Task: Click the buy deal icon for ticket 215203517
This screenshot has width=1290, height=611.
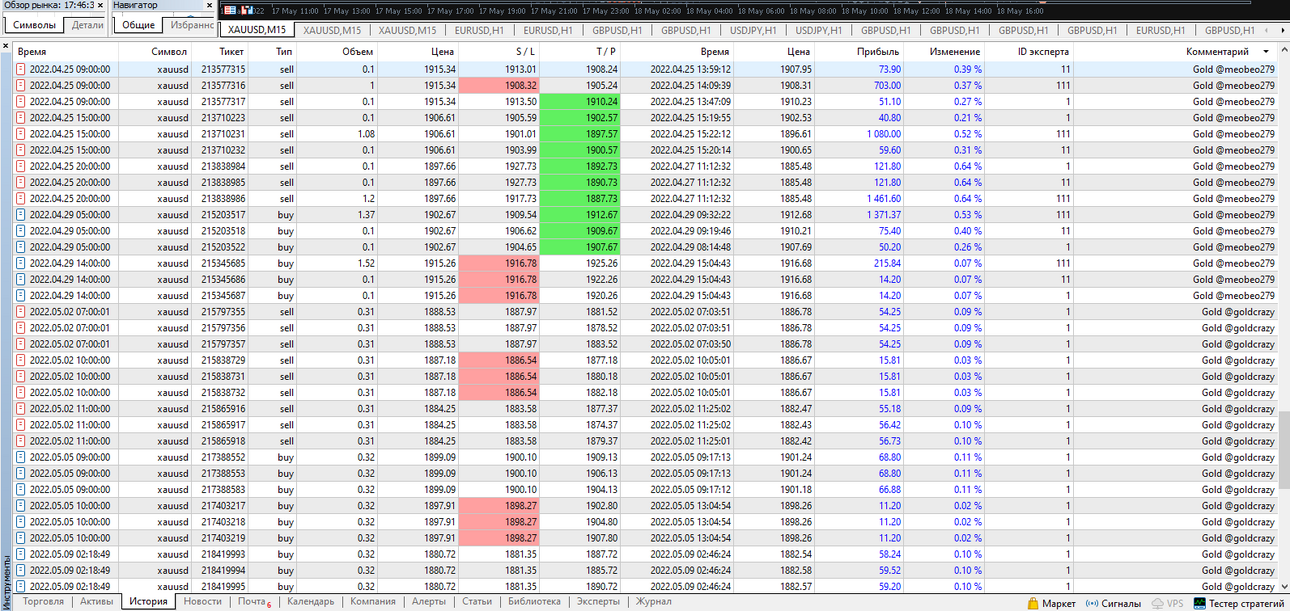Action: (21, 215)
